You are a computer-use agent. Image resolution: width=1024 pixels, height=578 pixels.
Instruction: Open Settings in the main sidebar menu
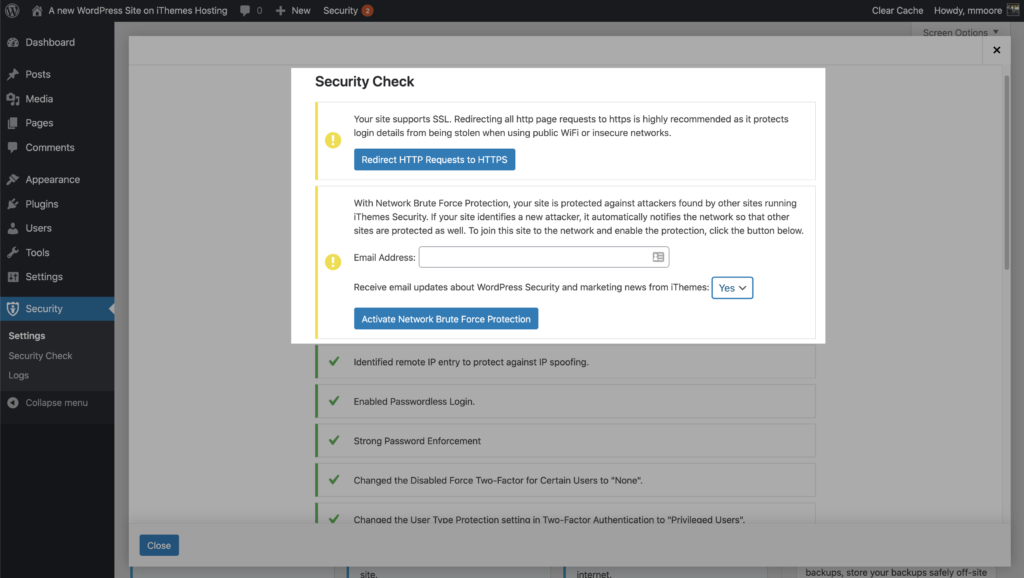(57, 277)
